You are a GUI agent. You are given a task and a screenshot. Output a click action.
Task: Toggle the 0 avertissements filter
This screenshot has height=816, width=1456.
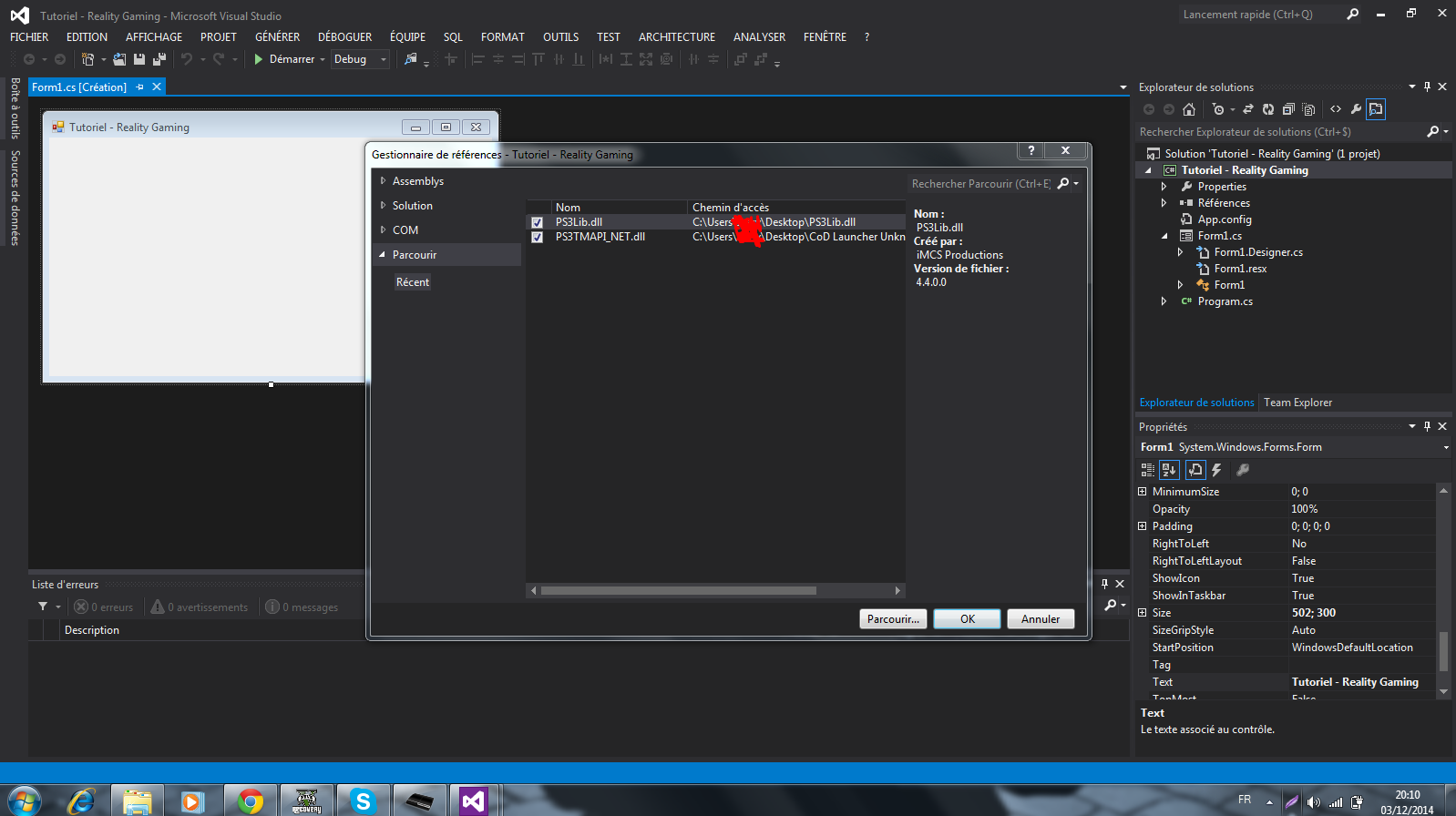(200, 607)
